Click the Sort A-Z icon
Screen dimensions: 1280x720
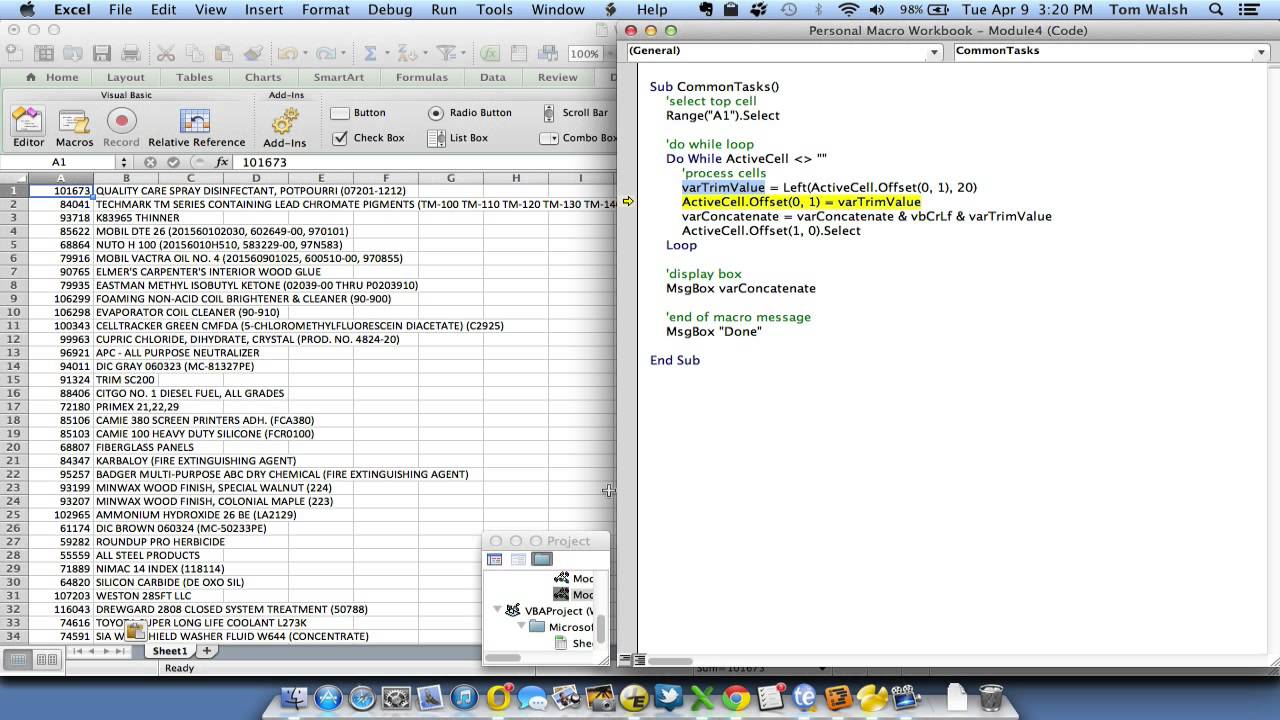tap(405, 54)
